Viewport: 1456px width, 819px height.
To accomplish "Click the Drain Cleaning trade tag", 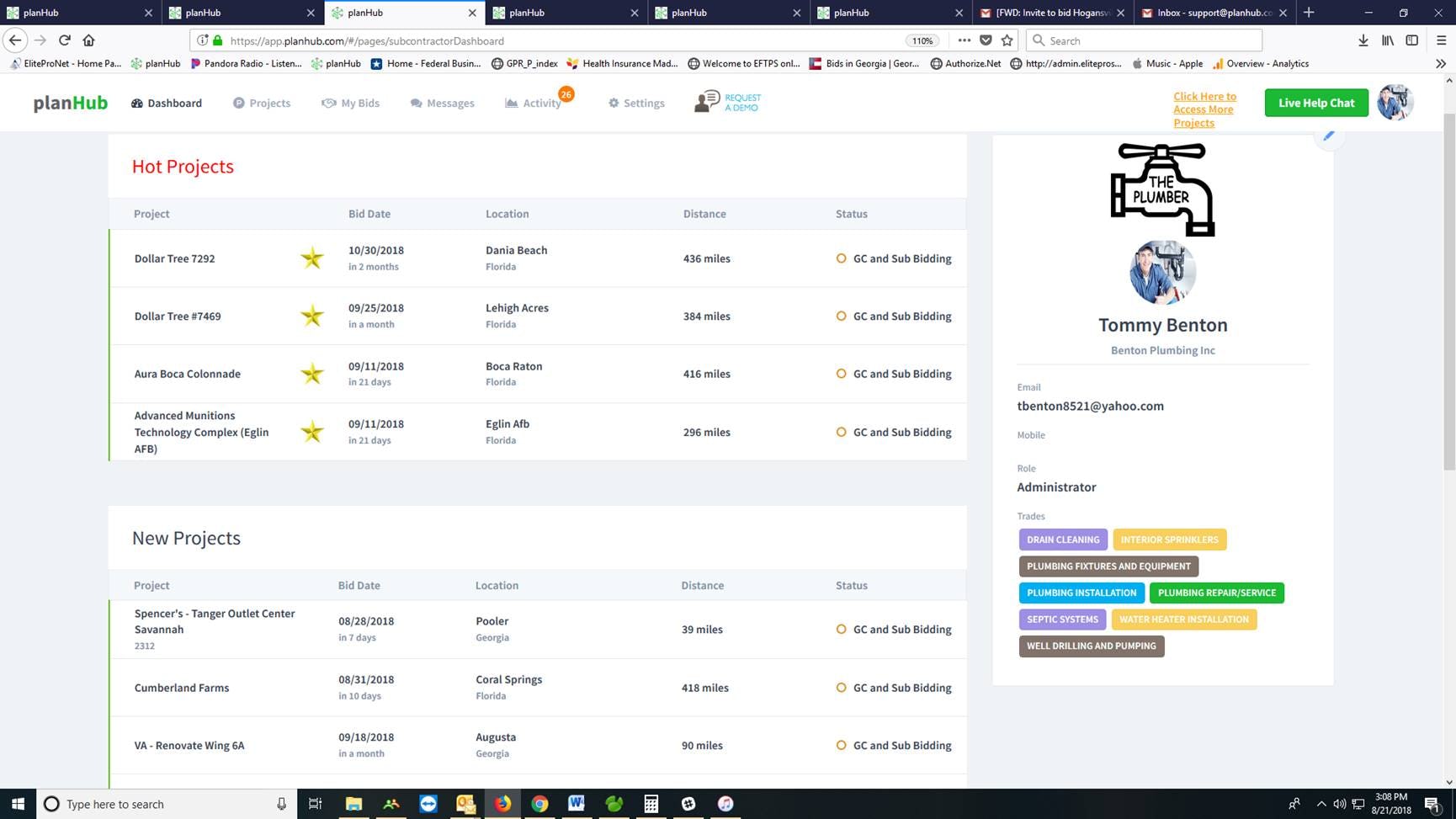I will tap(1063, 540).
